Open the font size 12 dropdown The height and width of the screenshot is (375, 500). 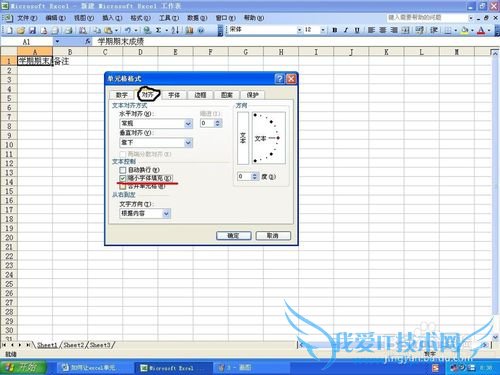tap(323, 30)
